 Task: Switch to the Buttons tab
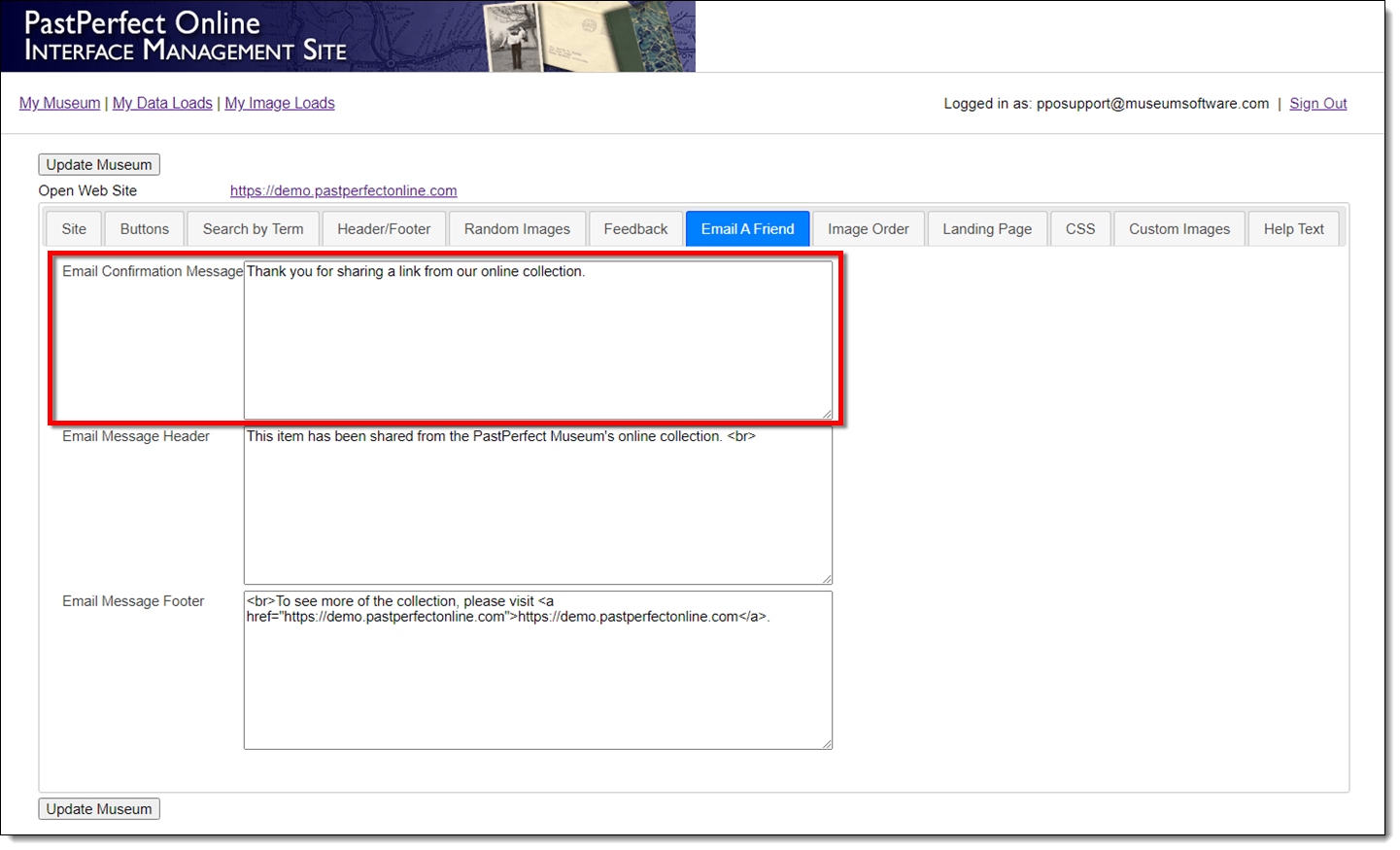(x=144, y=229)
